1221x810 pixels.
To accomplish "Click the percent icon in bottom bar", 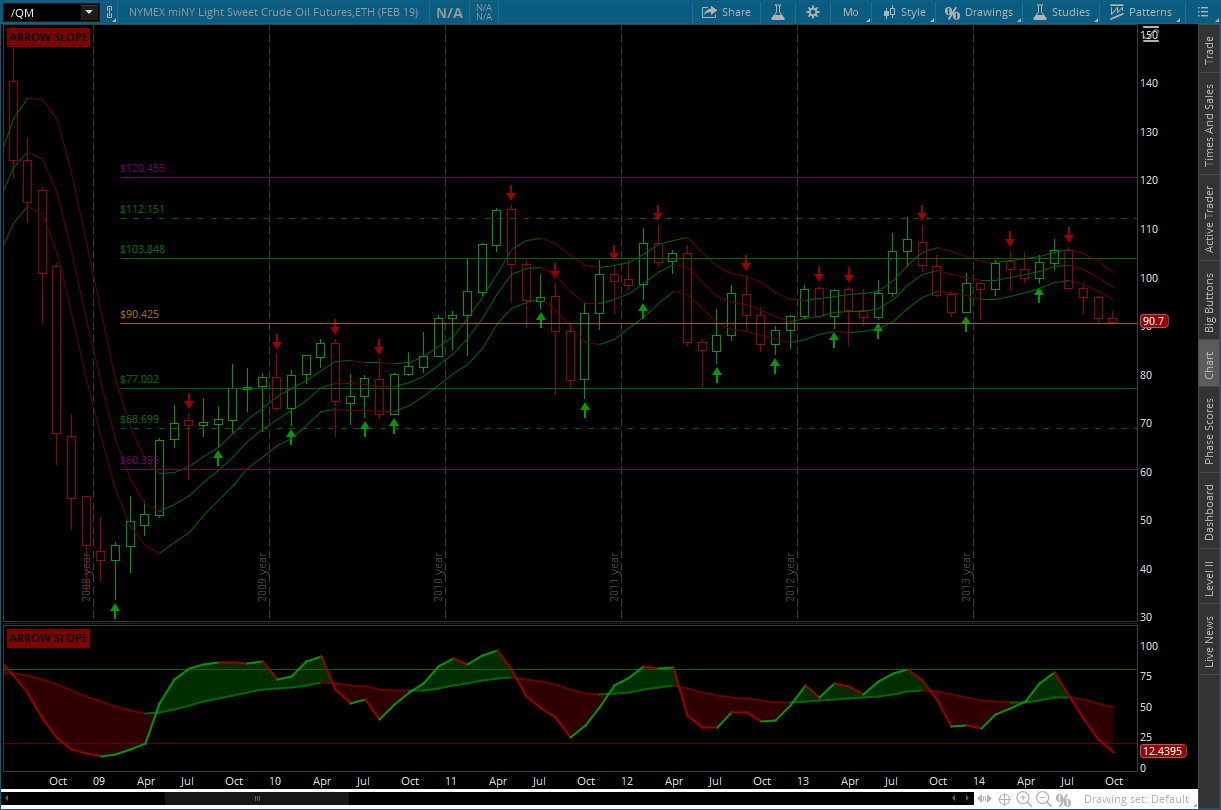I will click(1063, 798).
